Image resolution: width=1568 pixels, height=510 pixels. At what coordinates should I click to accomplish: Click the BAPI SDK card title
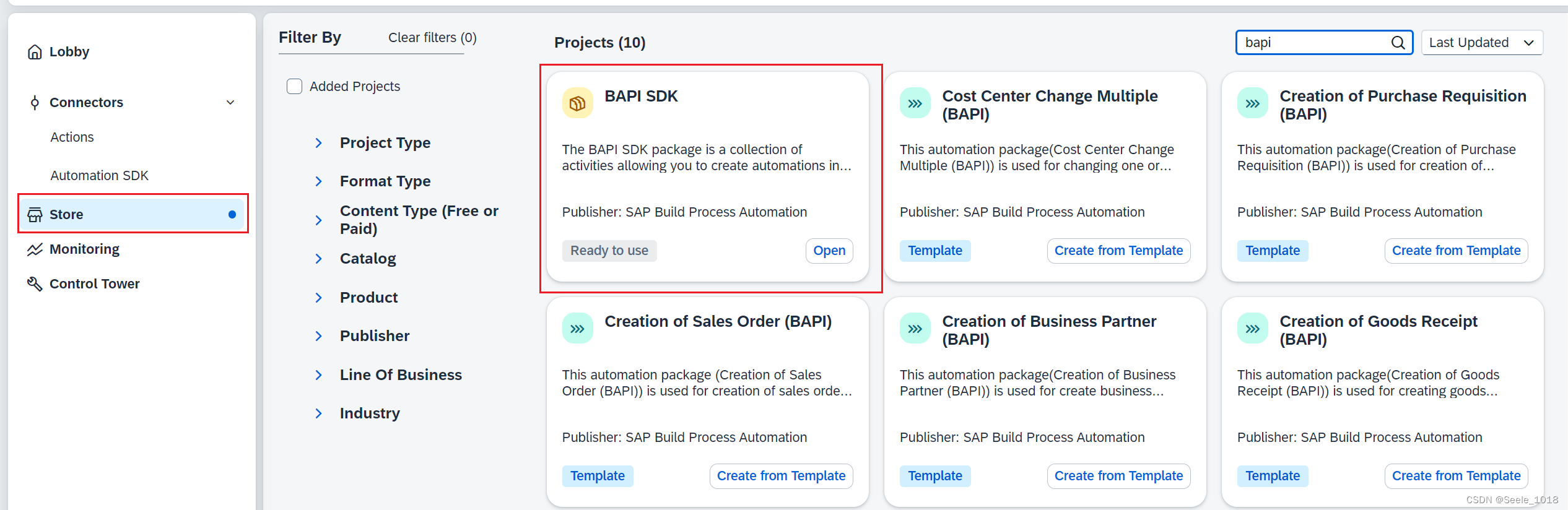[x=641, y=97]
